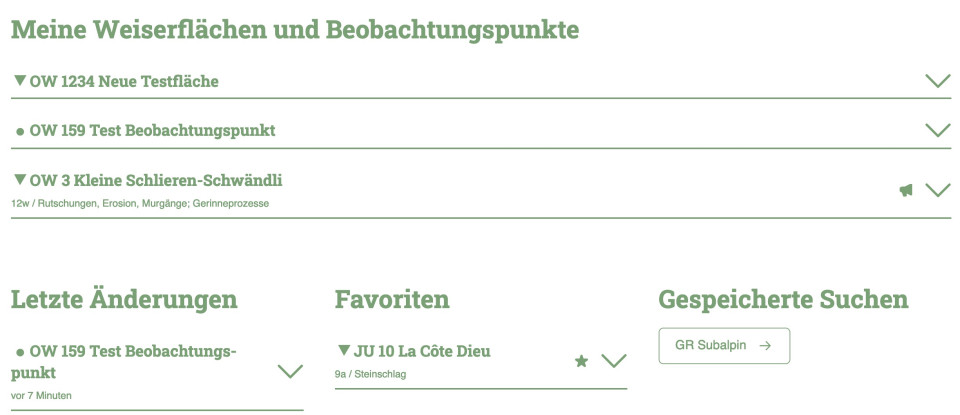Open OW 3 Kleine Schlieren-Schwändli title
This screenshot has height=415, width=960.
point(156,180)
